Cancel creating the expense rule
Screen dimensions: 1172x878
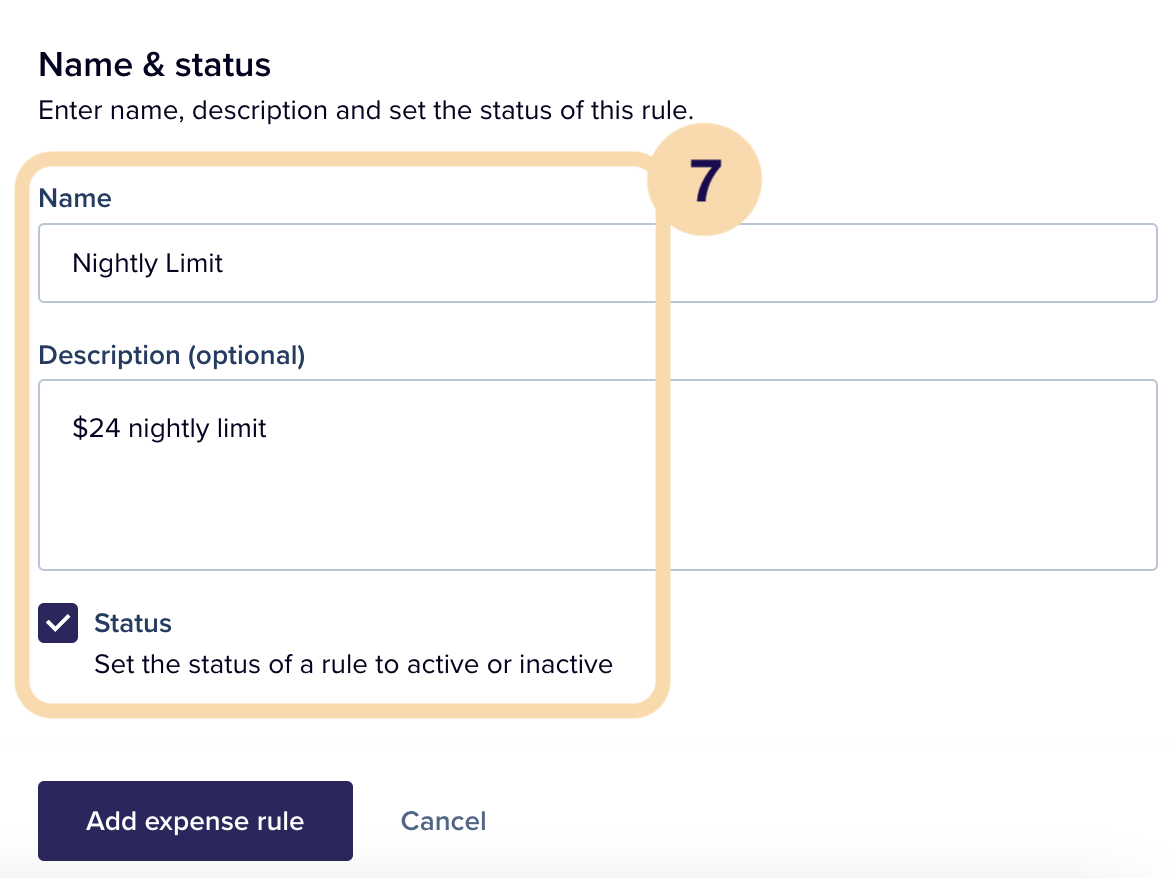click(443, 821)
